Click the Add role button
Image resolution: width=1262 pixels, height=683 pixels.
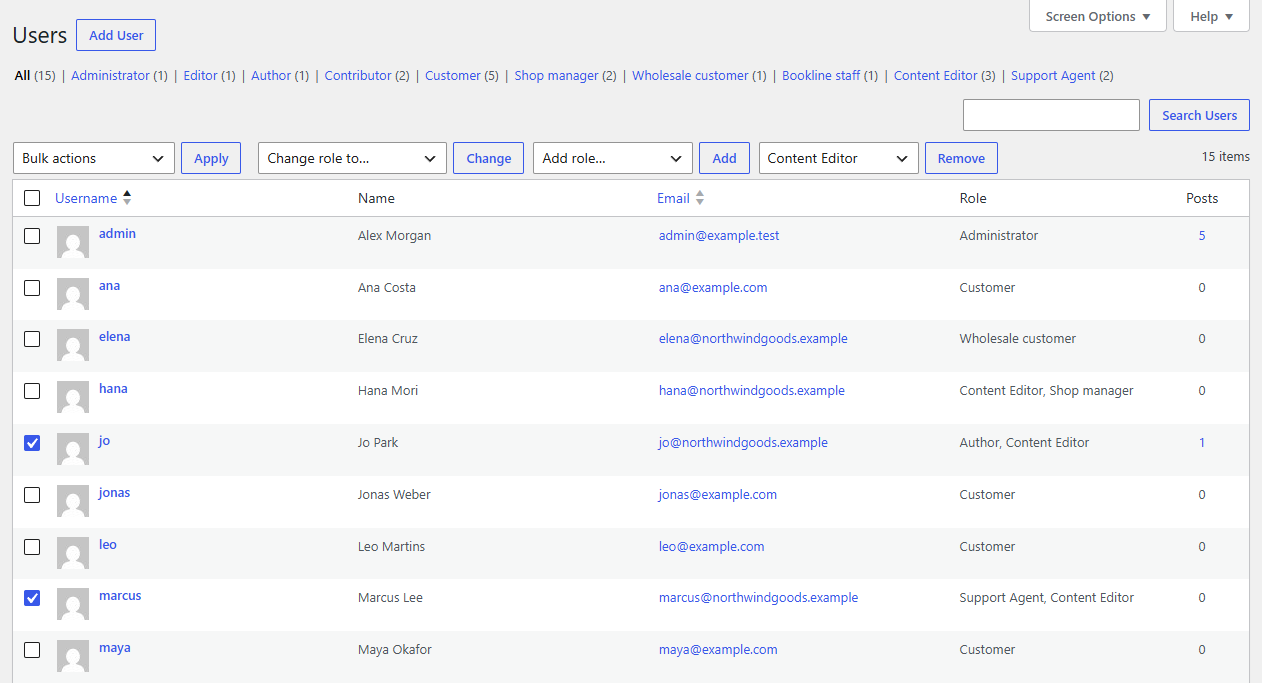(x=724, y=158)
